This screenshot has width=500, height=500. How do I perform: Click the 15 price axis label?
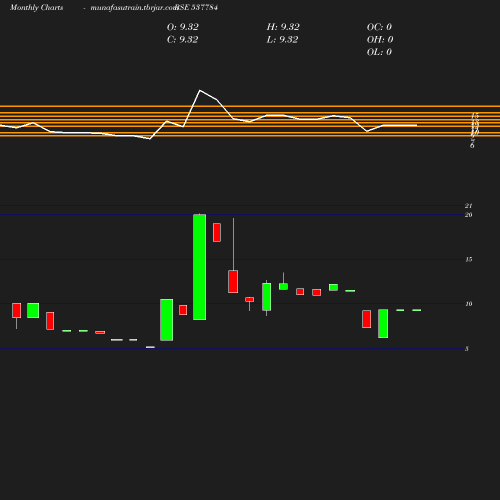click(469, 259)
